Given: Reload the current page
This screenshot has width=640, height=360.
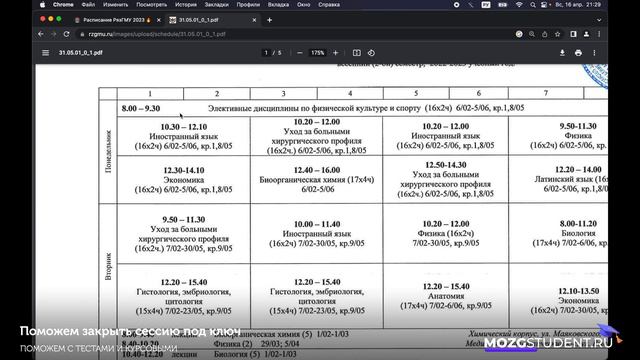Looking at the screenshot, I should click(67, 34).
